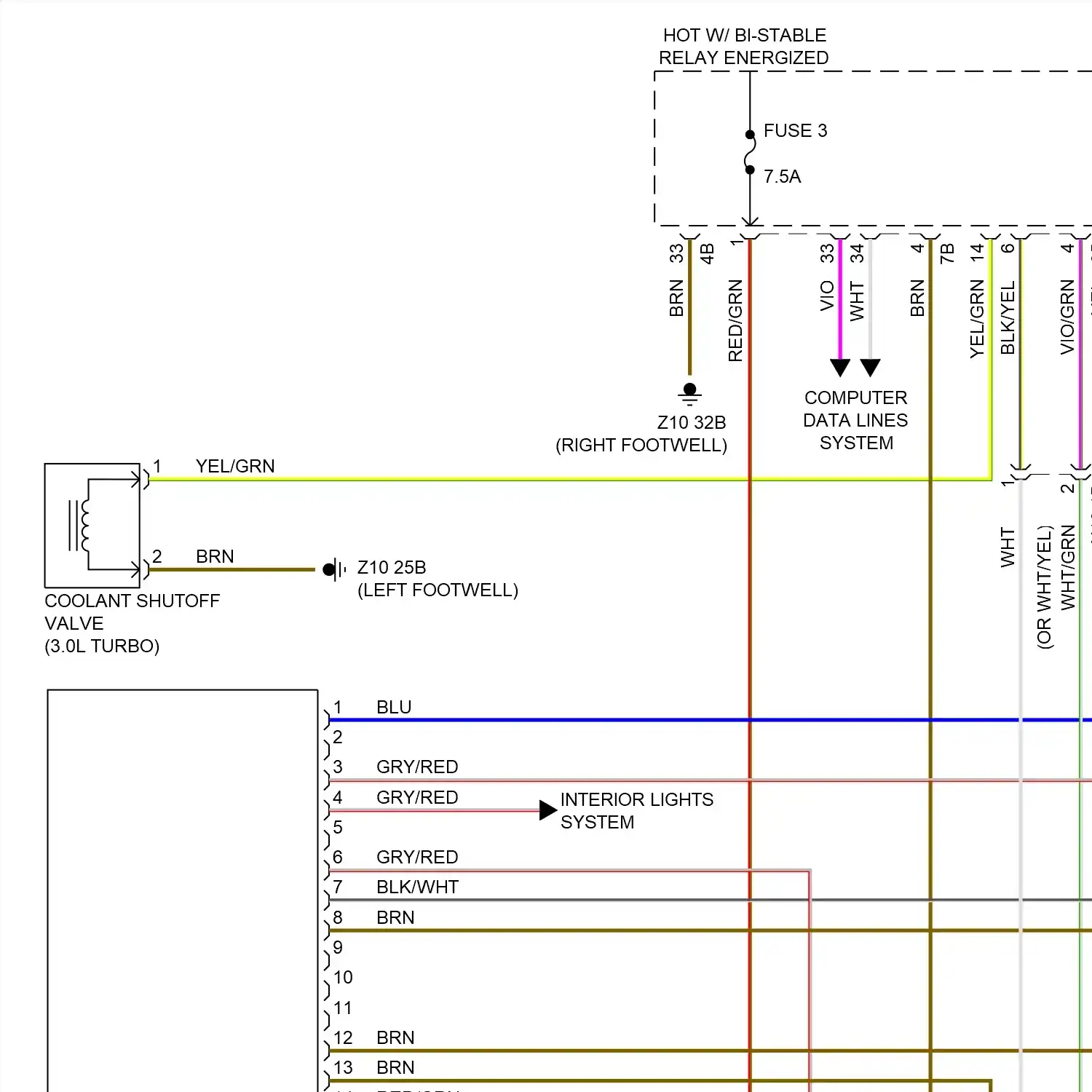Click the vertical WHT/GRN wire label
Screen dimensions: 1092x1092
(x=1068, y=568)
